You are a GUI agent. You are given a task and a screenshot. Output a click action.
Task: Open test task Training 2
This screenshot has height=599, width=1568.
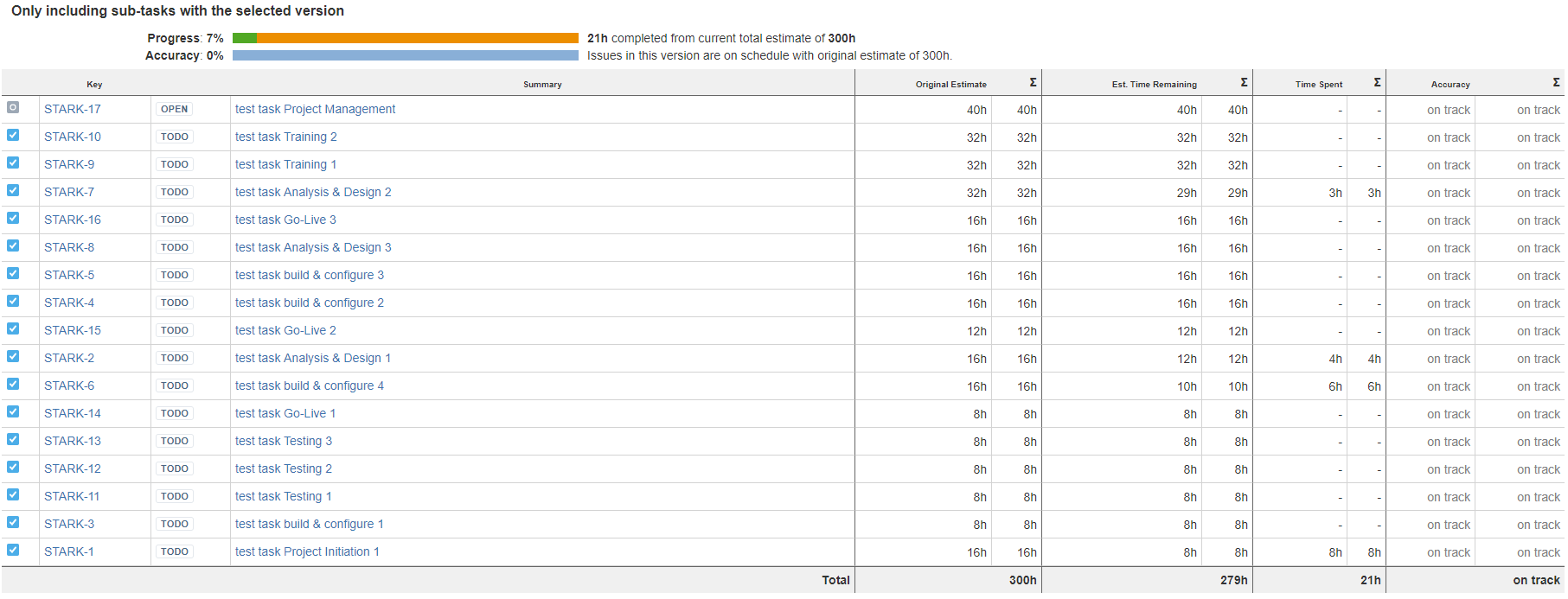point(286,137)
